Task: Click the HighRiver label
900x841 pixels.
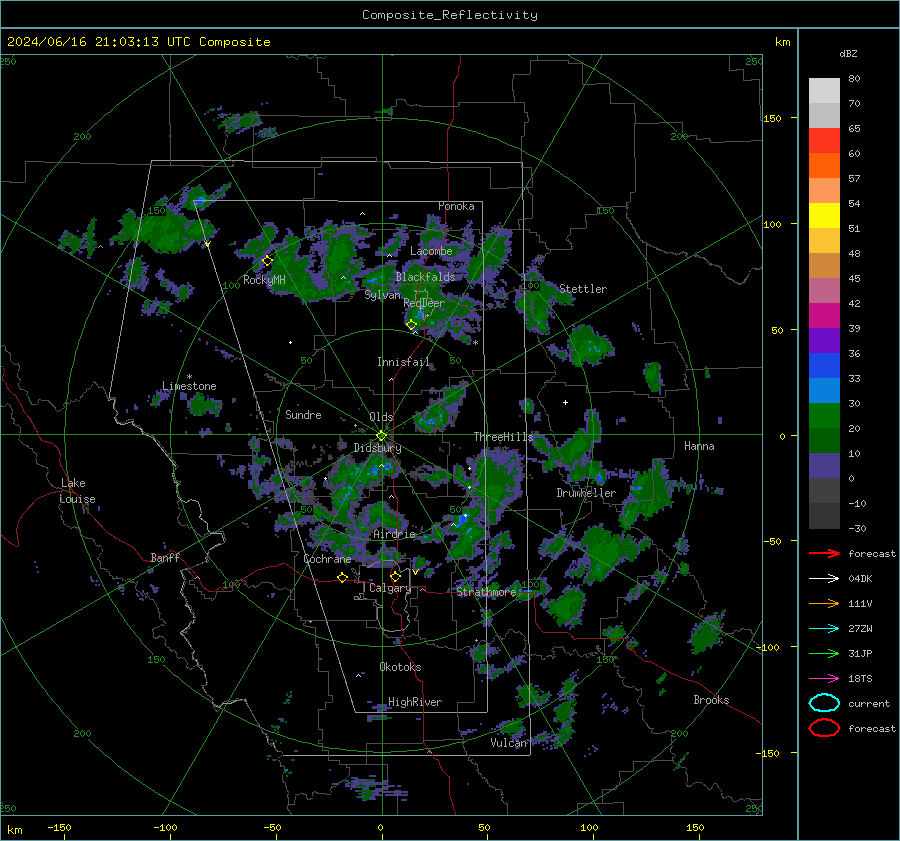Action: pos(415,702)
